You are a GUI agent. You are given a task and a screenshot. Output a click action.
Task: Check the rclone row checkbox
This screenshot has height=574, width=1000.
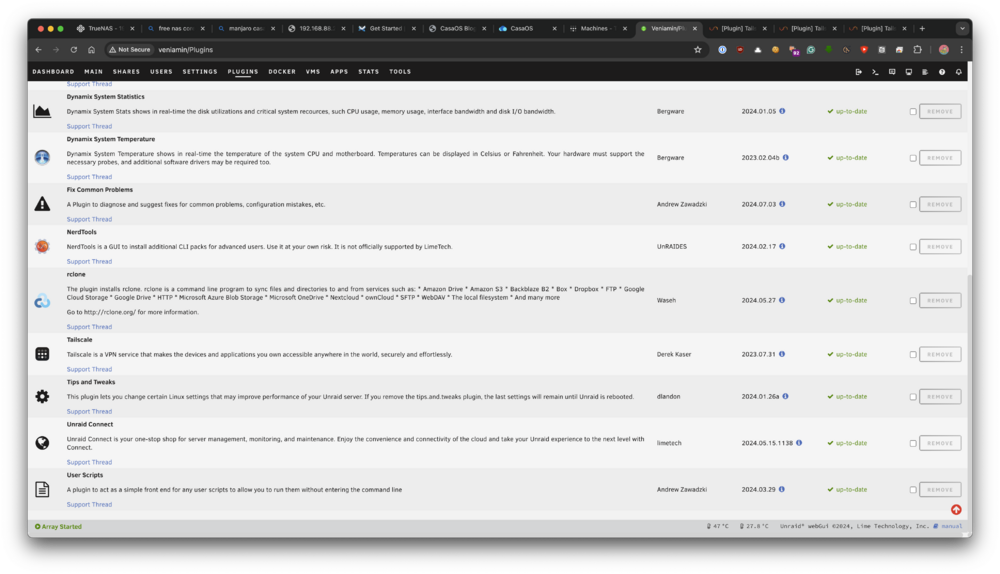[x=913, y=300]
